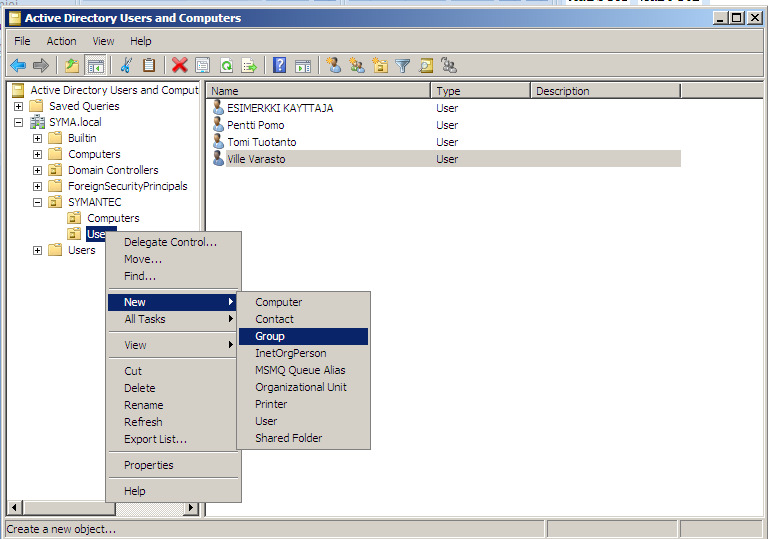Screen dimensions: 768x539
Task: Select Move... in context menu
Action: (x=173, y=259)
